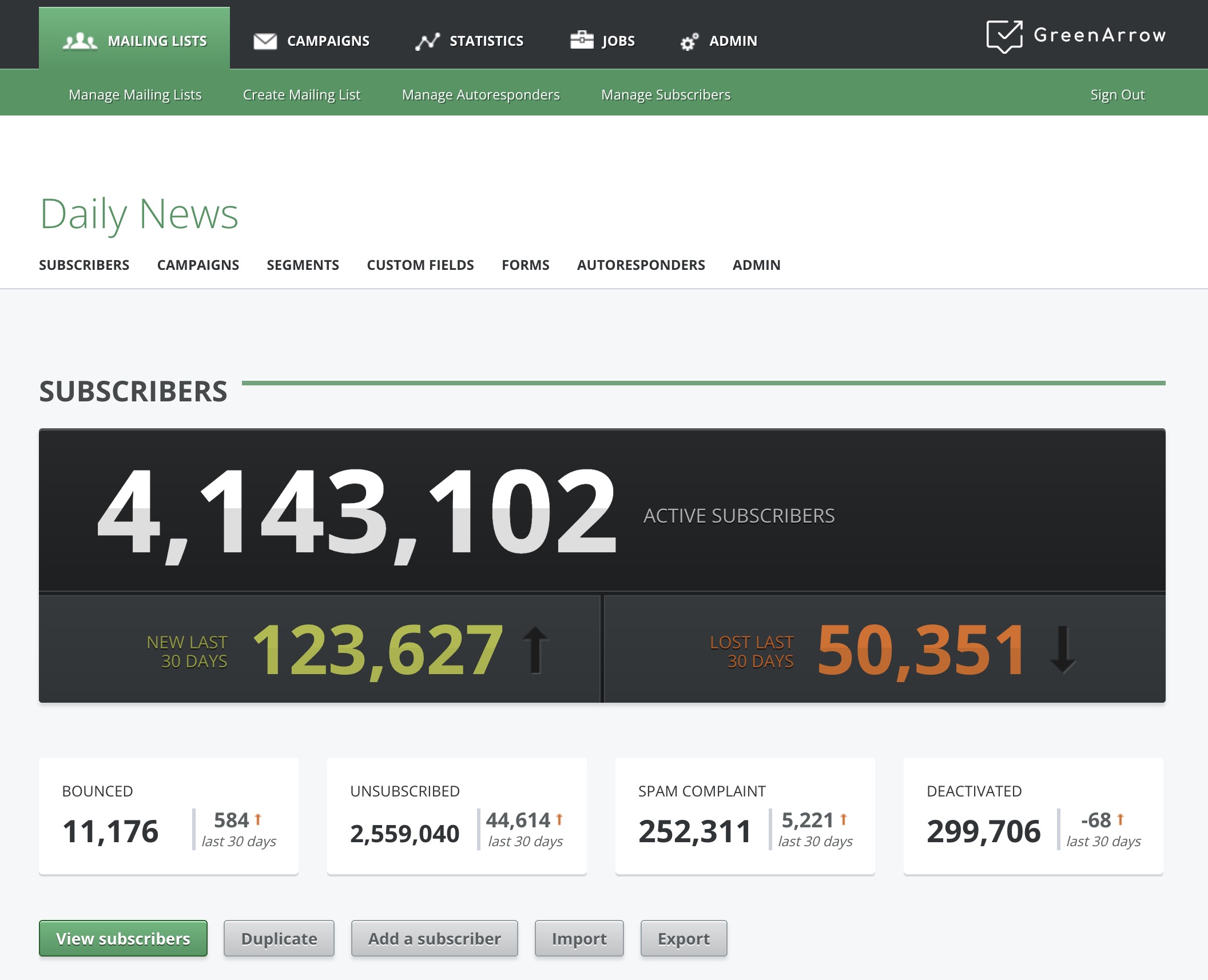1208x980 pixels.
Task: Open Manage Autoresponders page
Action: [x=480, y=95]
